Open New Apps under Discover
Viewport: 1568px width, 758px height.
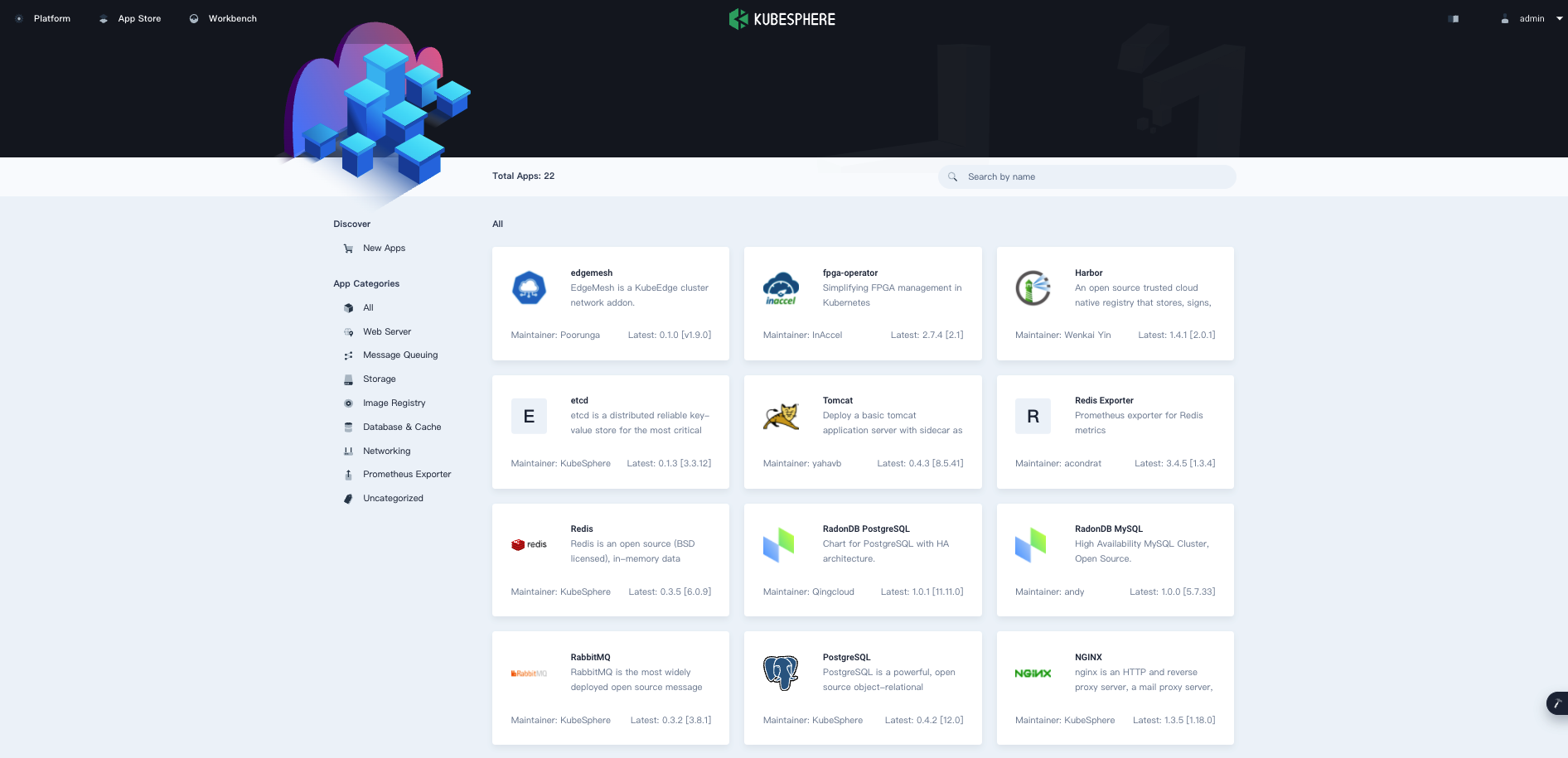click(x=384, y=248)
